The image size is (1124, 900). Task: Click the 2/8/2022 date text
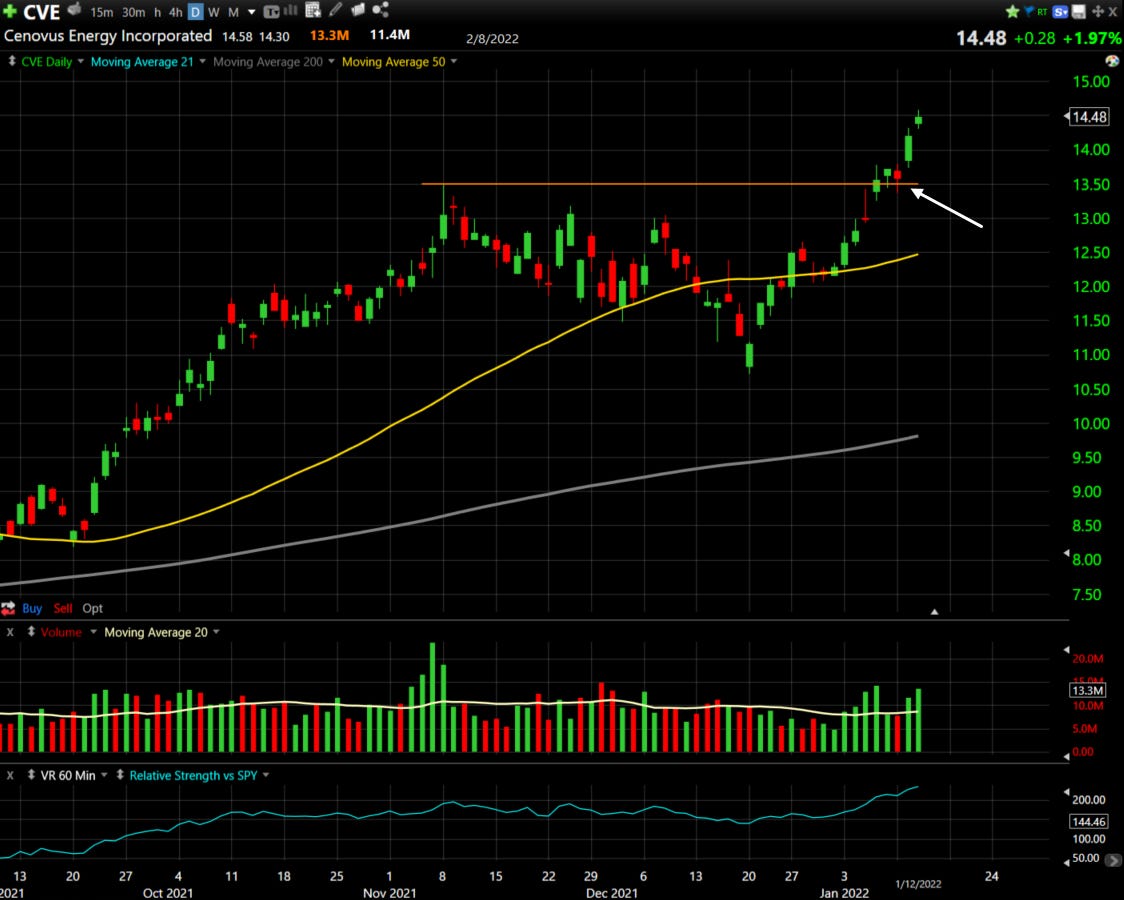[492, 39]
